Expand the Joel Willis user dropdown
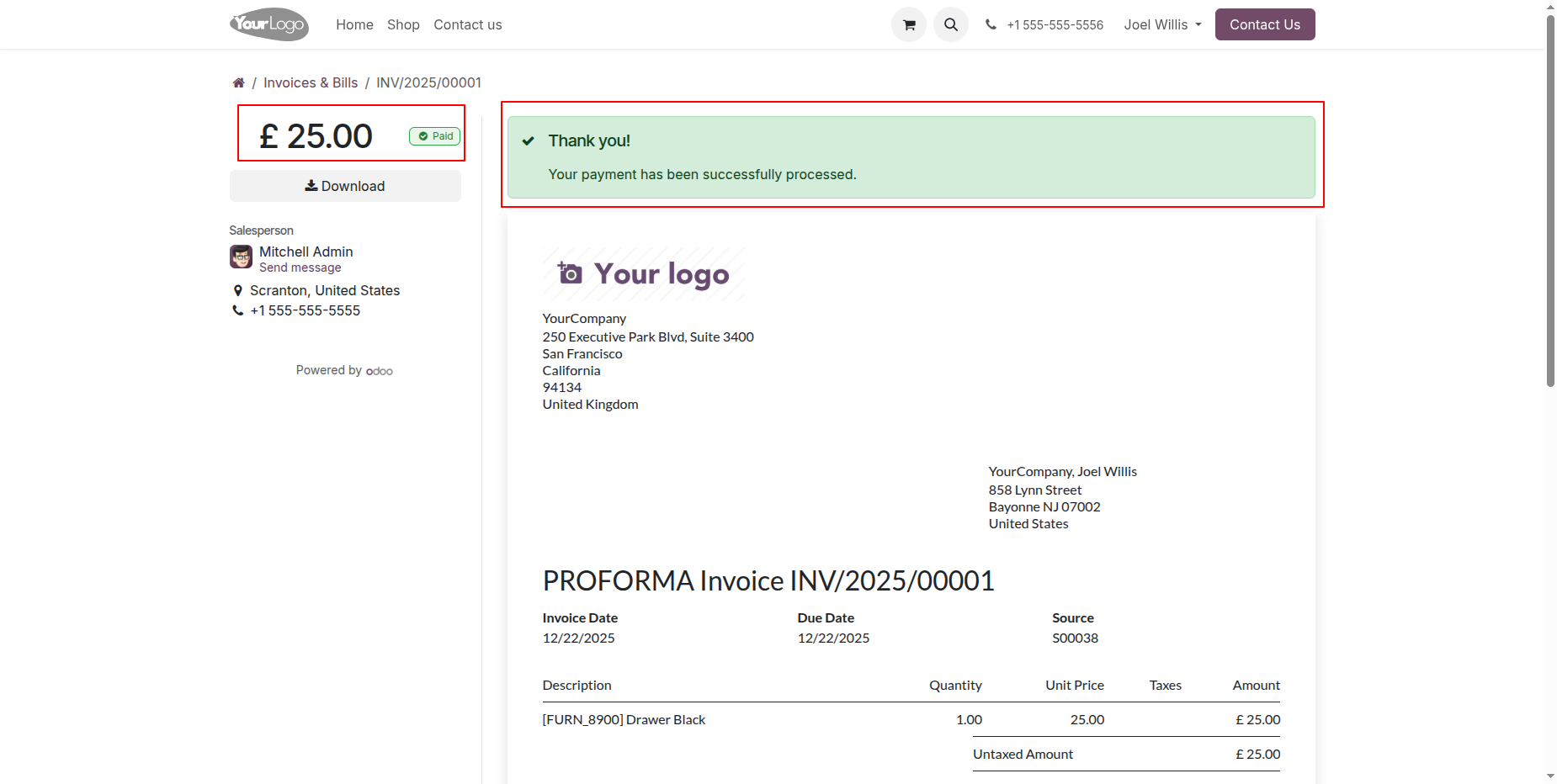Screen dimensions: 1557x784 point(1162,25)
